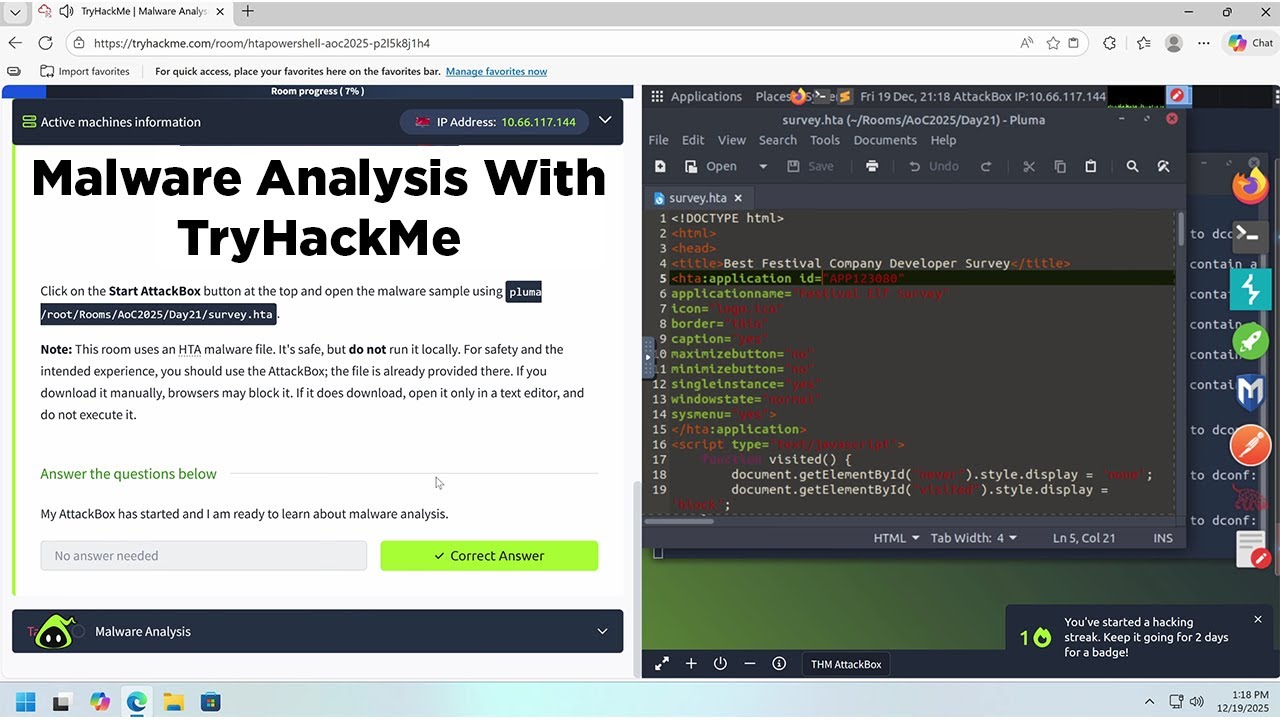Open the AttackBox Applications menu
The height and width of the screenshot is (720, 1280).
tap(697, 97)
